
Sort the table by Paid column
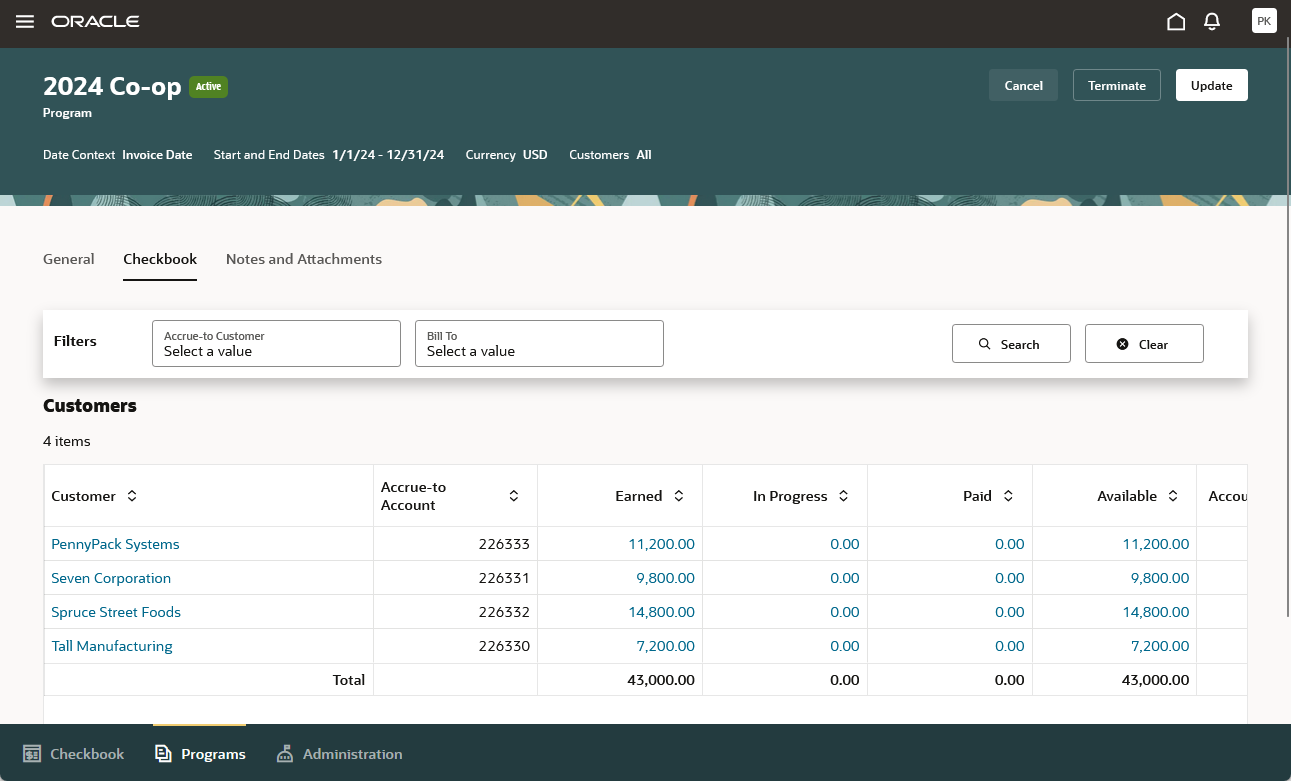coord(1009,495)
